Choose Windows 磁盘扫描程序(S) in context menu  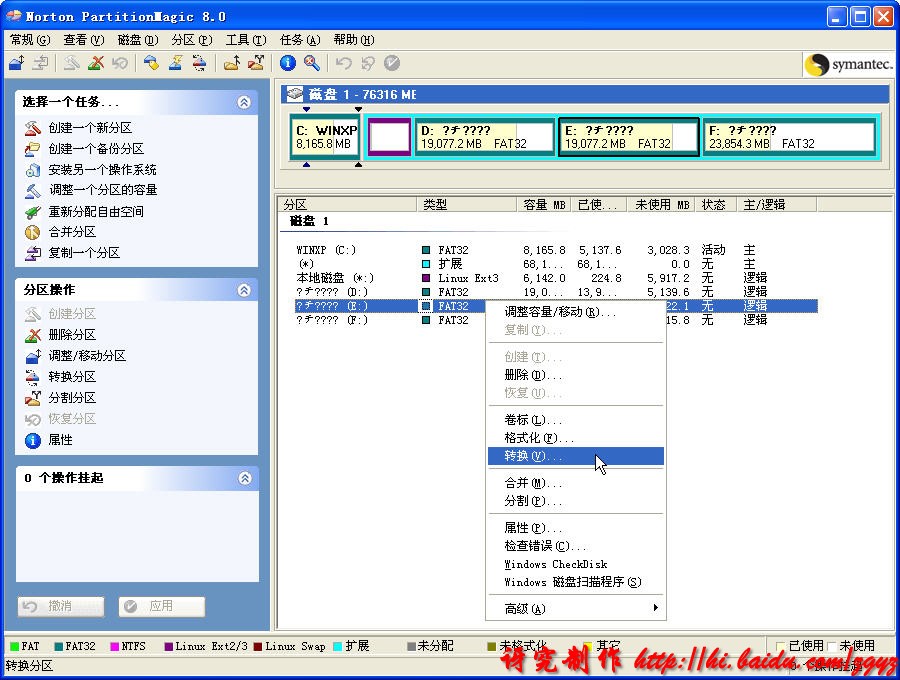coord(576,582)
